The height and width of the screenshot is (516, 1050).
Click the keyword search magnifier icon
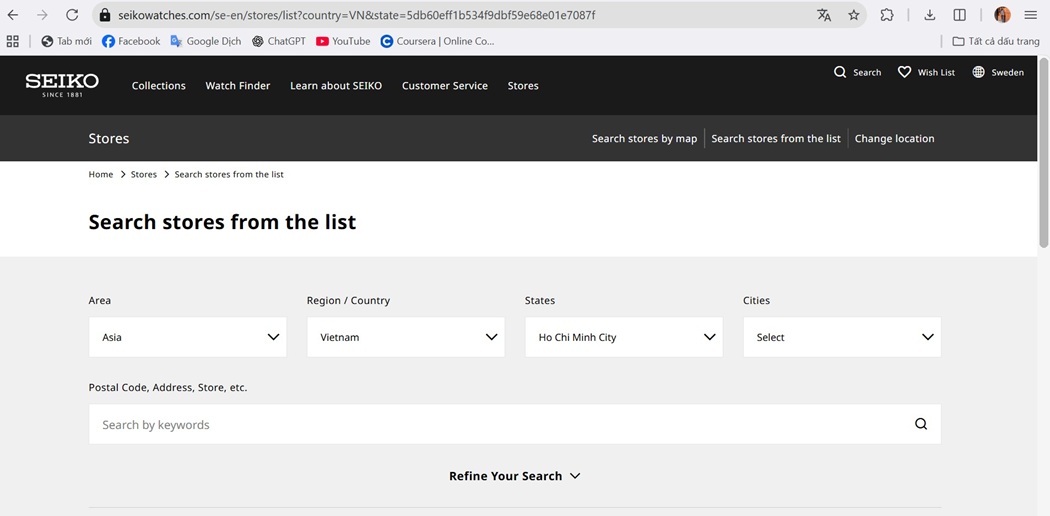click(x=921, y=424)
